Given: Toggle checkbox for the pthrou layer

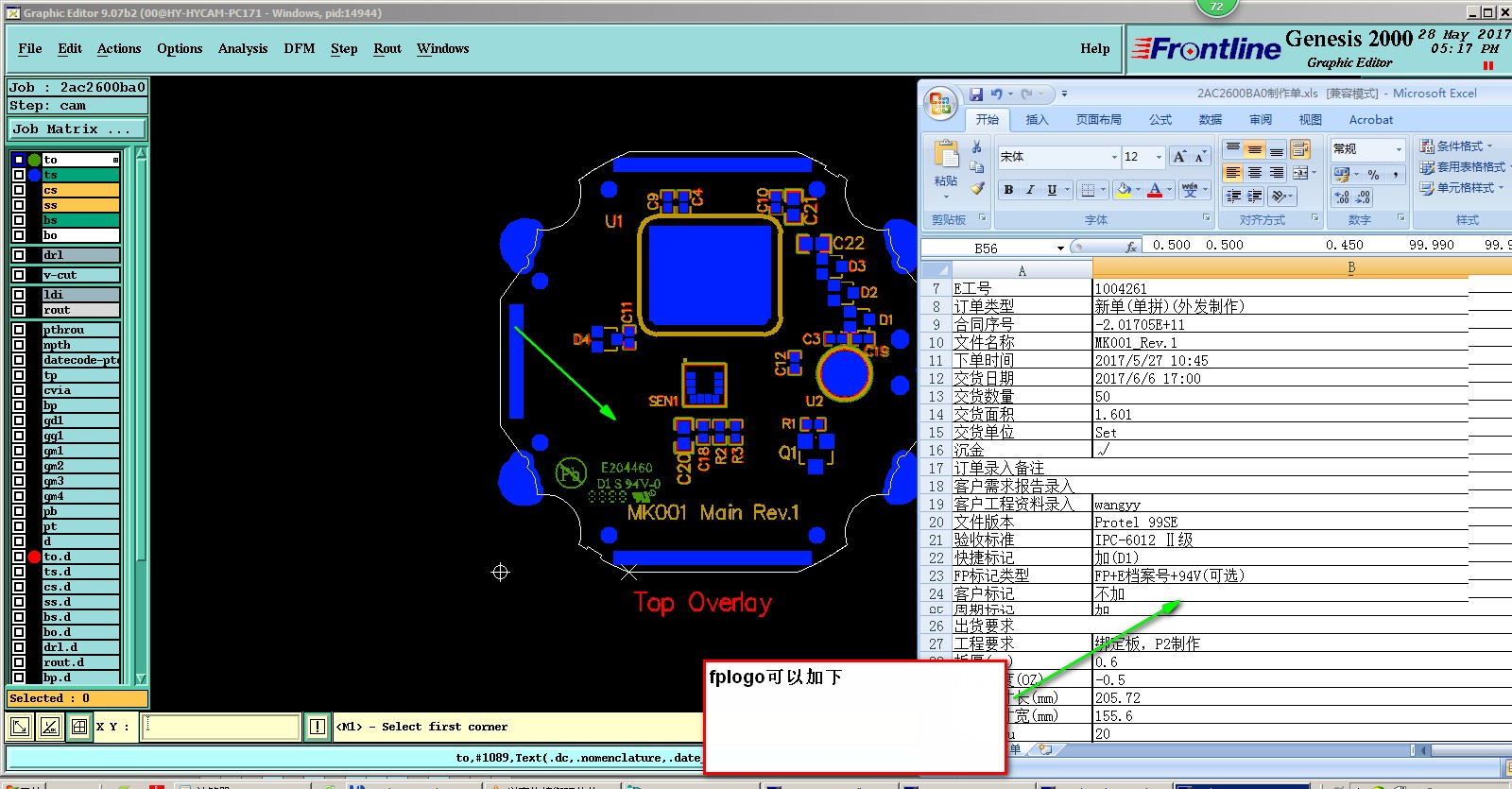Looking at the screenshot, I should pos(19,330).
